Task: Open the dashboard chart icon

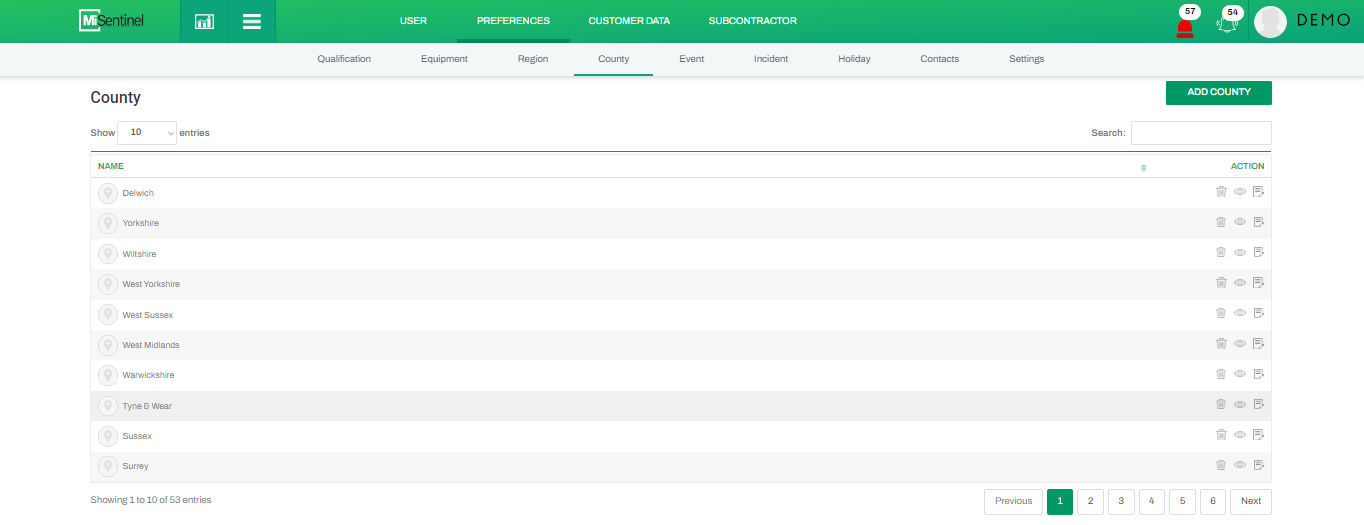Action: pyautogui.click(x=204, y=21)
